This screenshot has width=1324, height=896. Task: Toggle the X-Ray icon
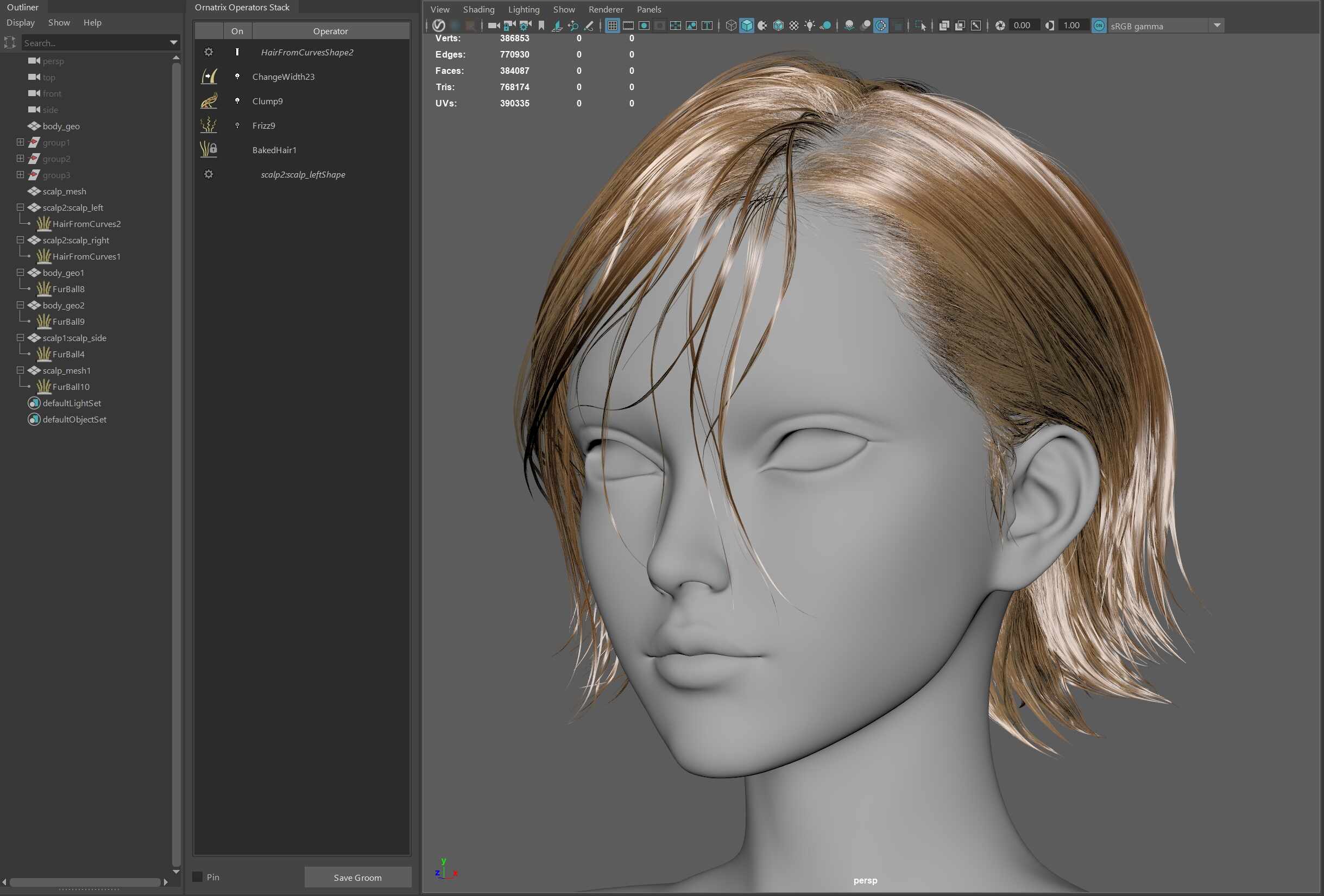pyautogui.click(x=944, y=26)
